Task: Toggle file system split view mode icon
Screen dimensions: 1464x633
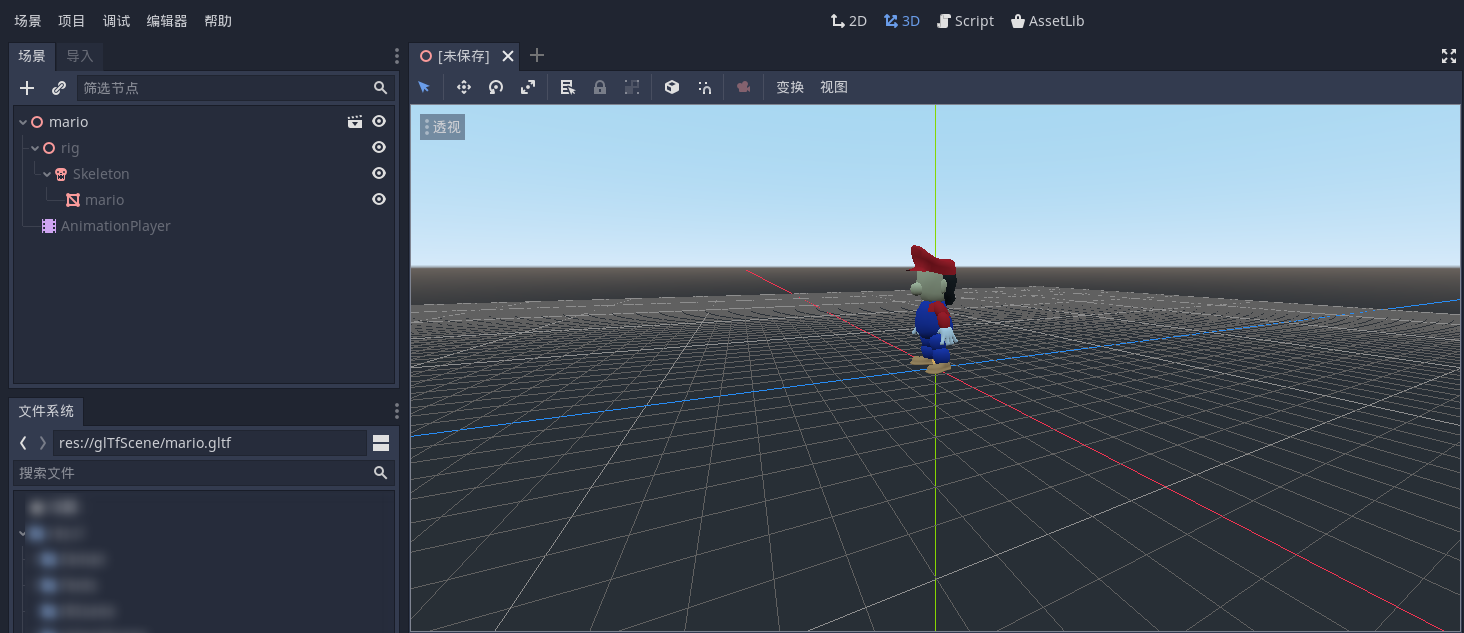Action: (x=381, y=443)
